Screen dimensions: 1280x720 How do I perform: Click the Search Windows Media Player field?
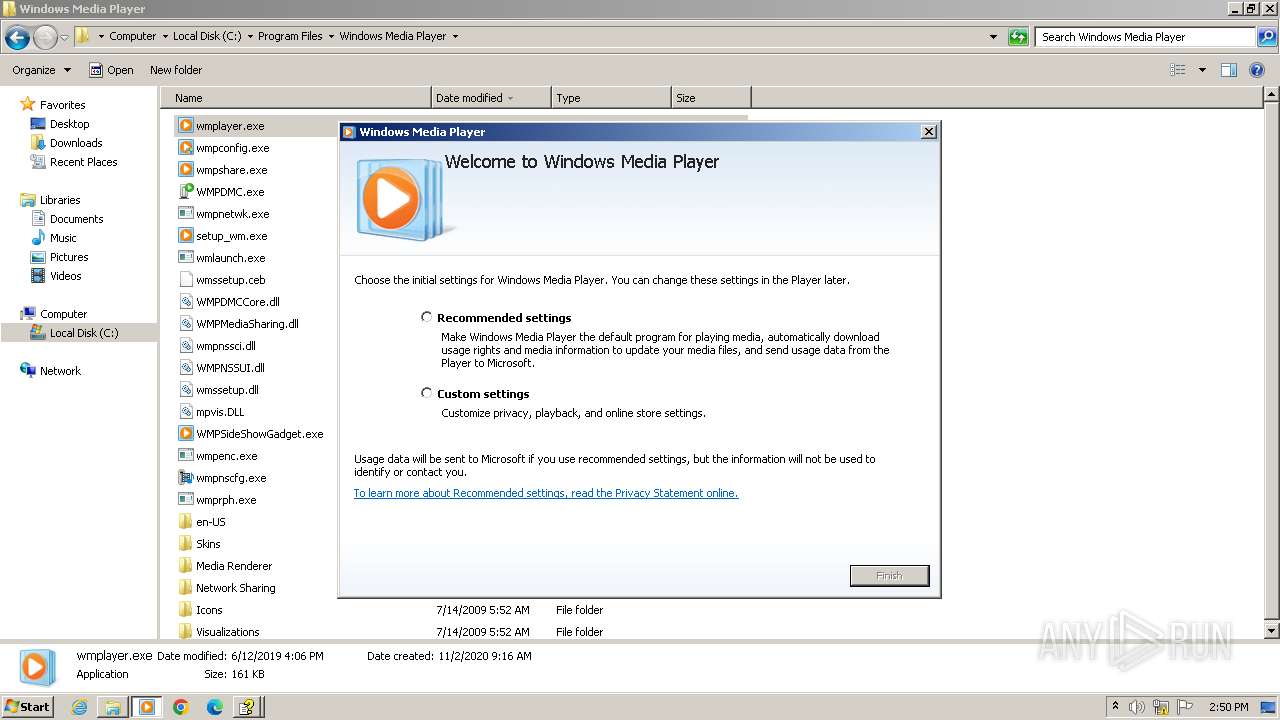[1145, 37]
